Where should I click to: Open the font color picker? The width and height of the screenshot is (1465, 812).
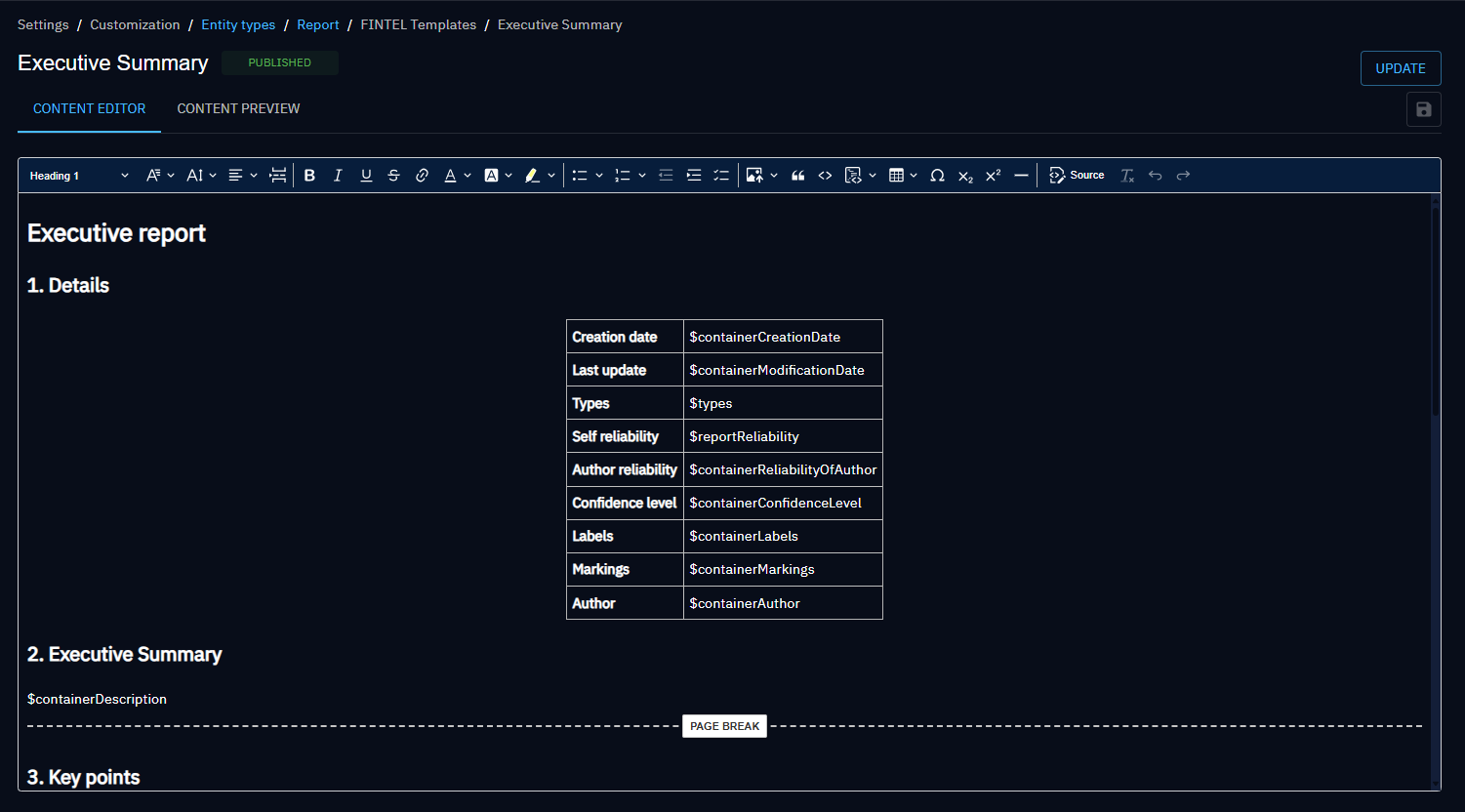457,176
